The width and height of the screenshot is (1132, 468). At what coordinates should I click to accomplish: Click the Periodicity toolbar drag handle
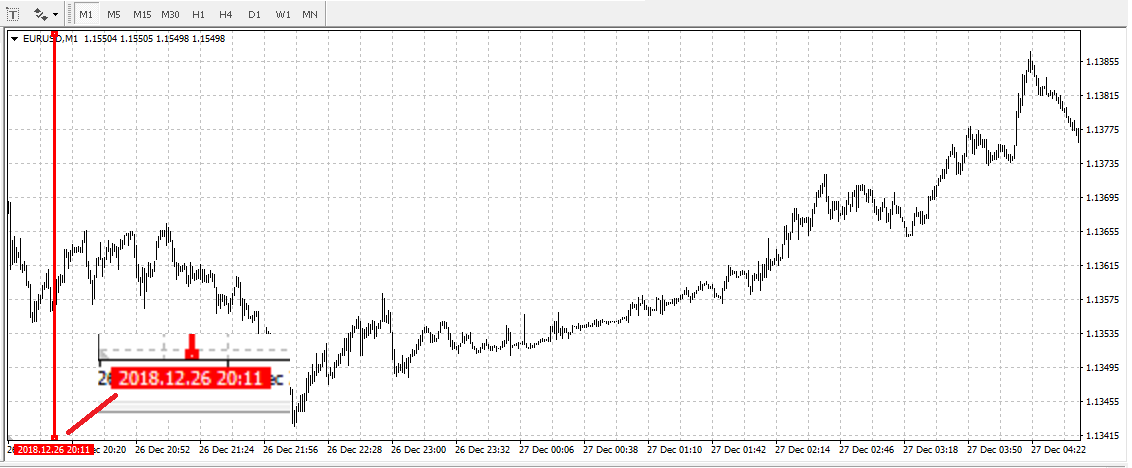coord(70,14)
